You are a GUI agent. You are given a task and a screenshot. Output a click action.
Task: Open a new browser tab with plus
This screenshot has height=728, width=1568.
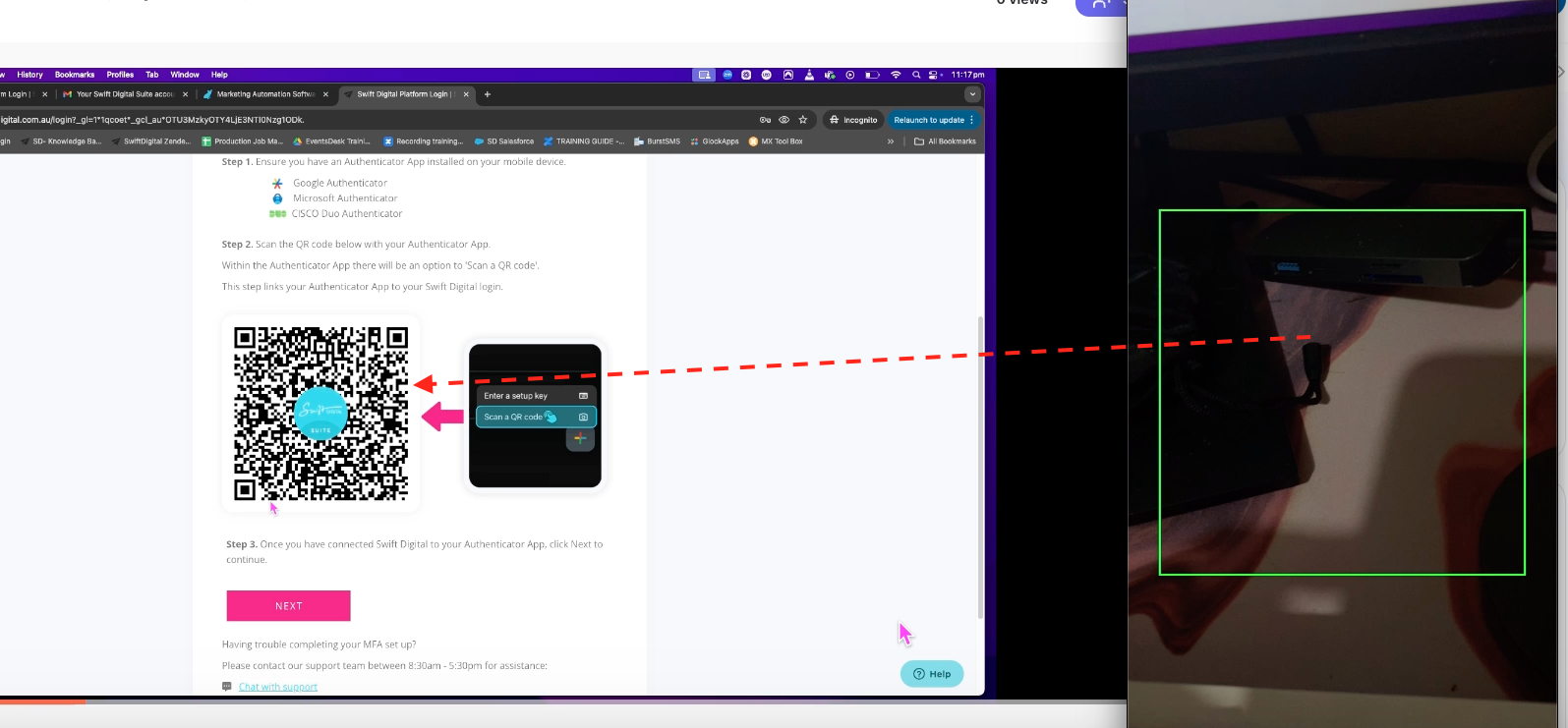[488, 94]
